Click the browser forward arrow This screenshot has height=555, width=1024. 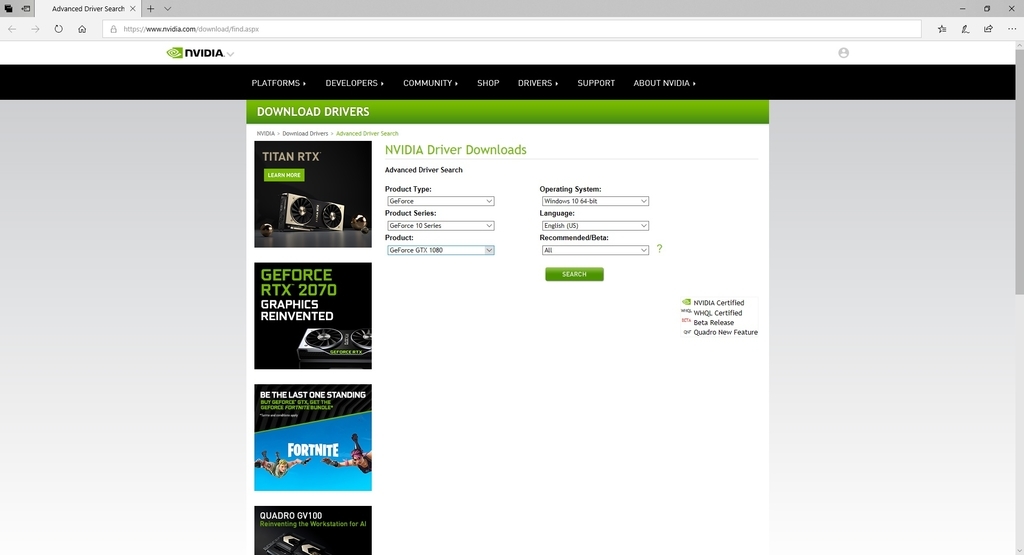click(x=35, y=29)
